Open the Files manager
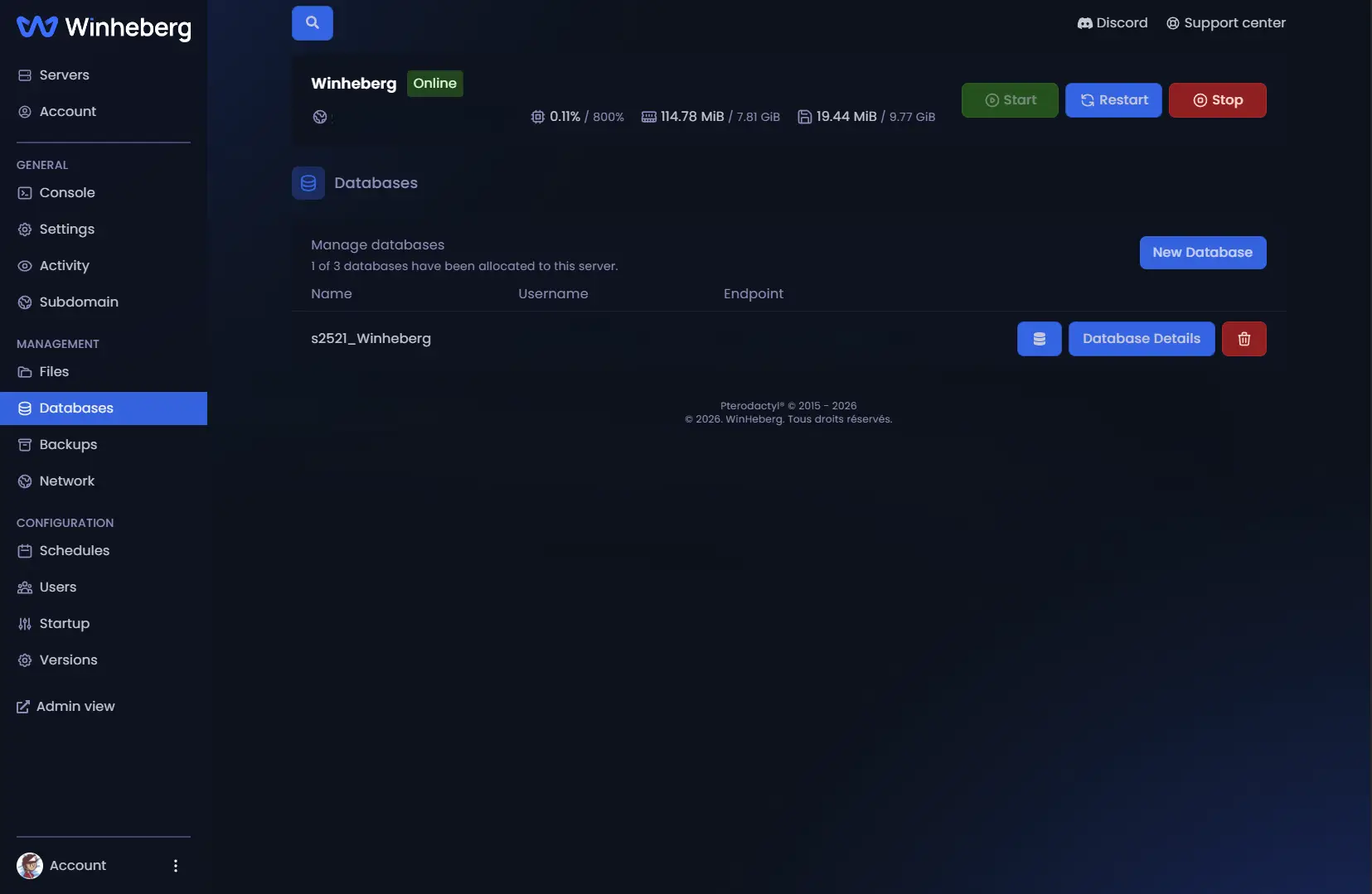This screenshot has width=1372, height=894. tap(104, 372)
